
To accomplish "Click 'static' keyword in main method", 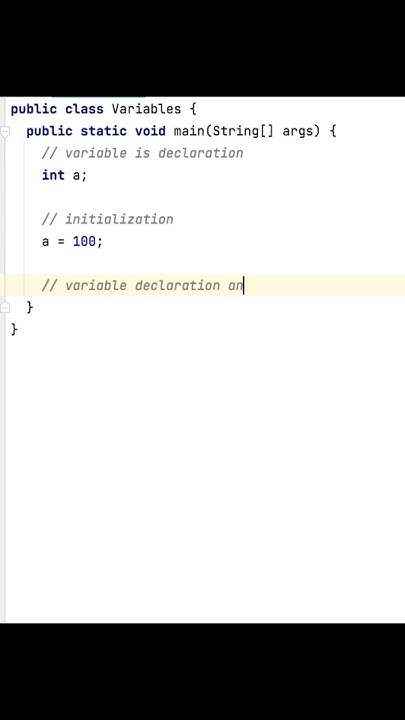I will coord(104,131).
